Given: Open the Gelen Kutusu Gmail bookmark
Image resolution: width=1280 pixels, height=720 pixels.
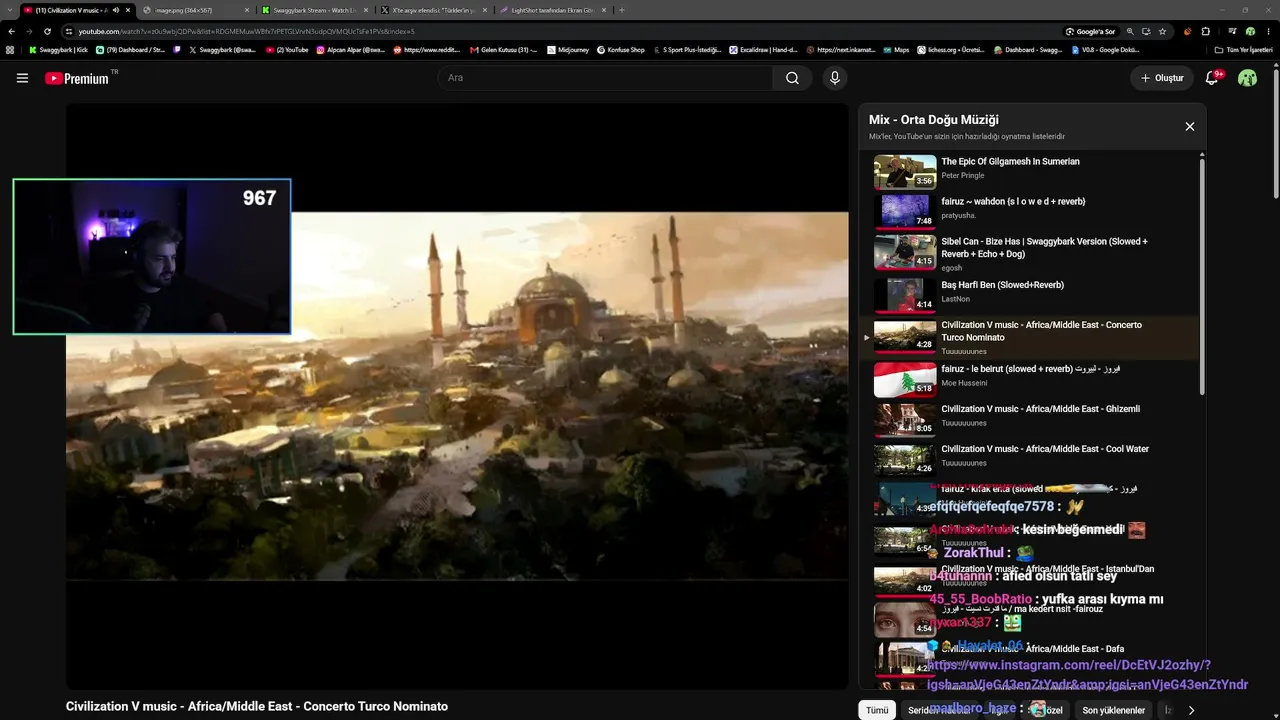Looking at the screenshot, I should [x=504, y=49].
